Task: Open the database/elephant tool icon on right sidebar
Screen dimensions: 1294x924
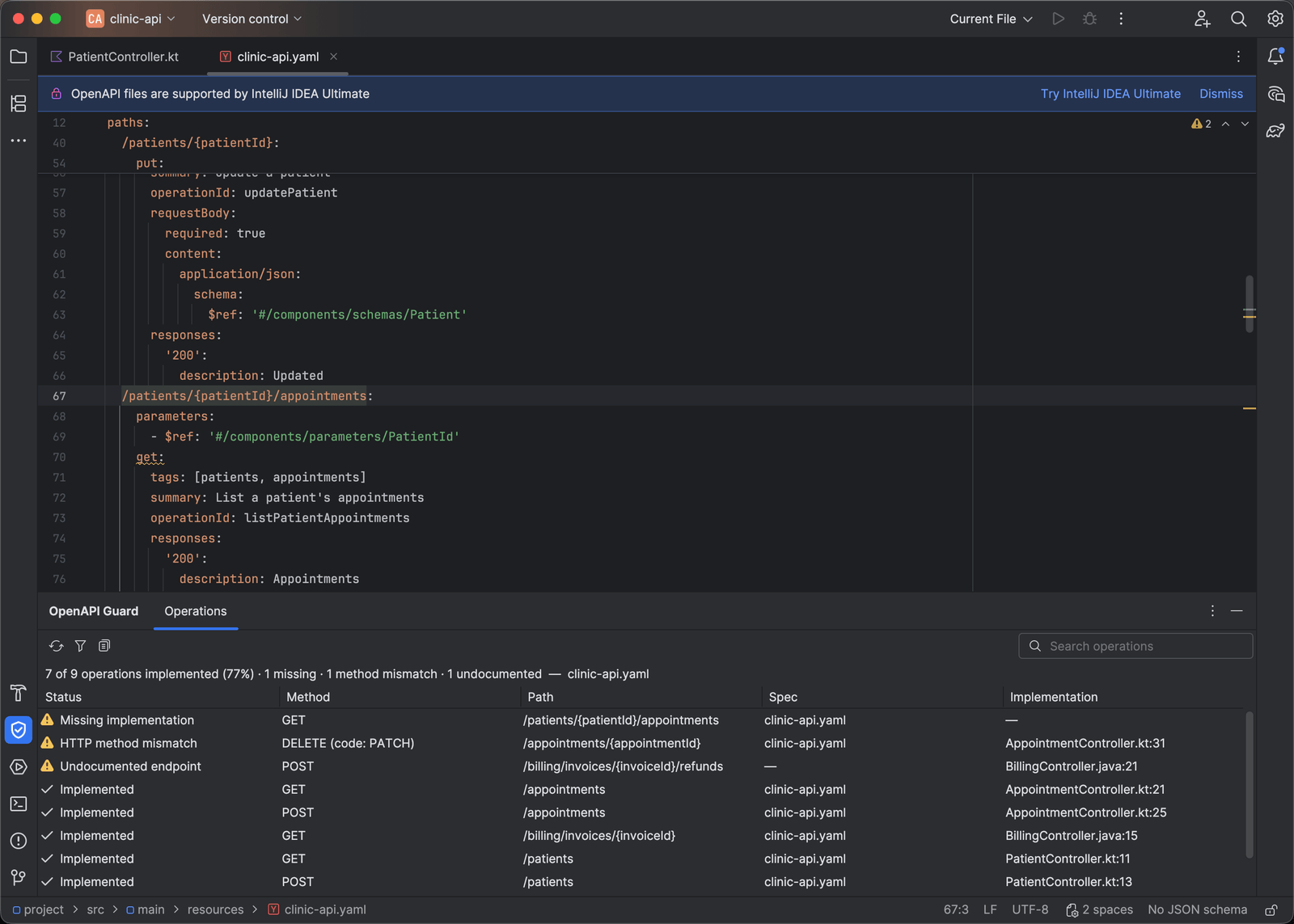Action: tap(1275, 131)
